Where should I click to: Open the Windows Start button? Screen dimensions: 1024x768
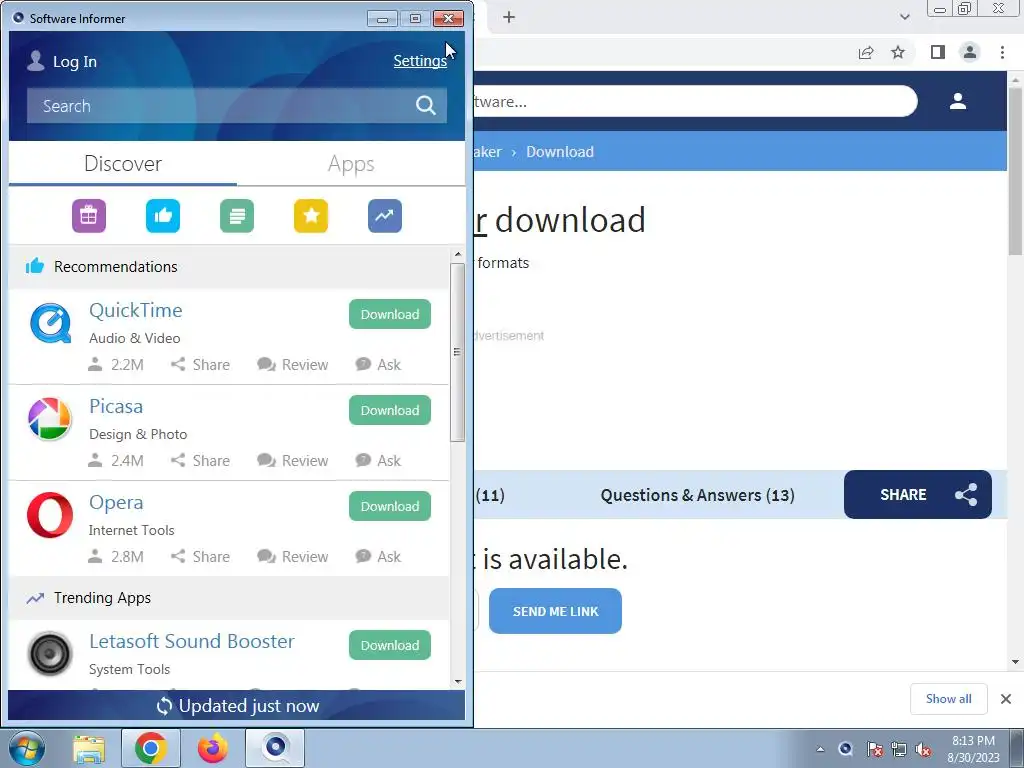click(27, 748)
